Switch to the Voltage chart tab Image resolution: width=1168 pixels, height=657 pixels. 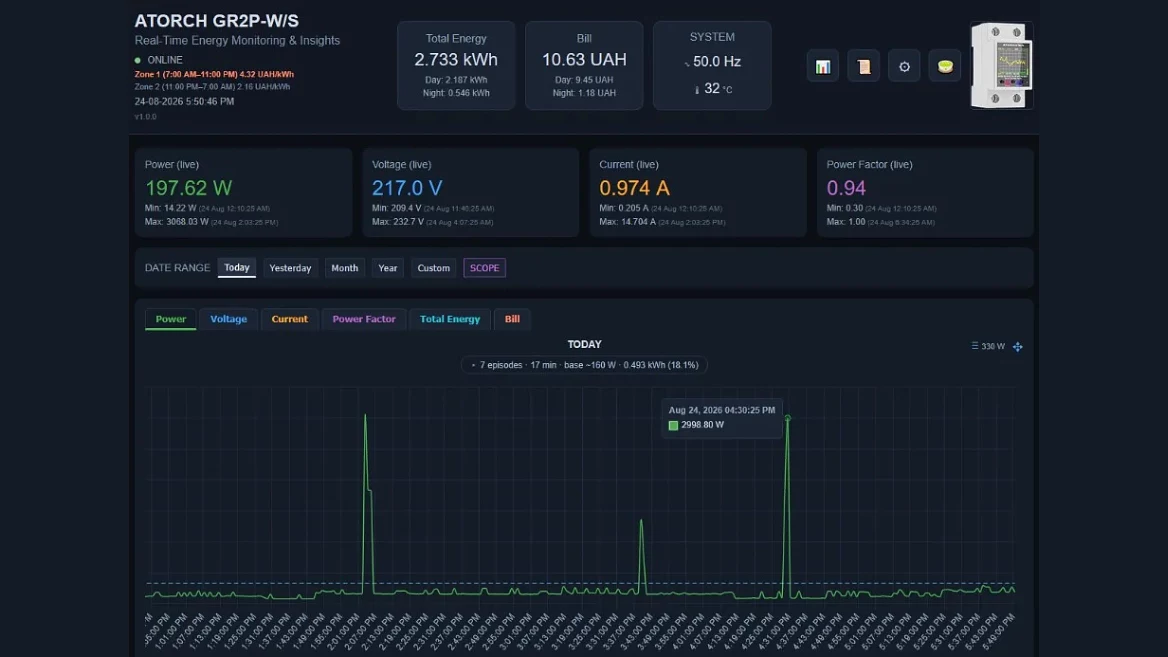(x=229, y=319)
